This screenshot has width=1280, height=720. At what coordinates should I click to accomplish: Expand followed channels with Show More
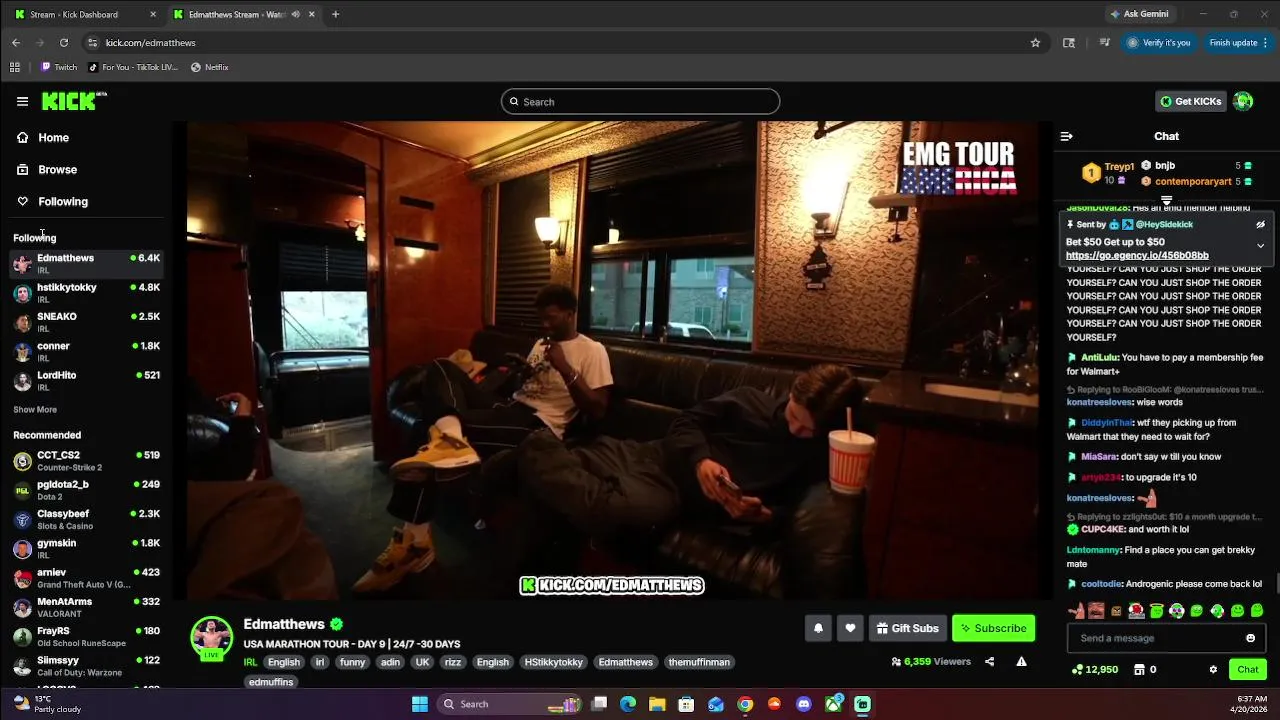[x=35, y=410]
